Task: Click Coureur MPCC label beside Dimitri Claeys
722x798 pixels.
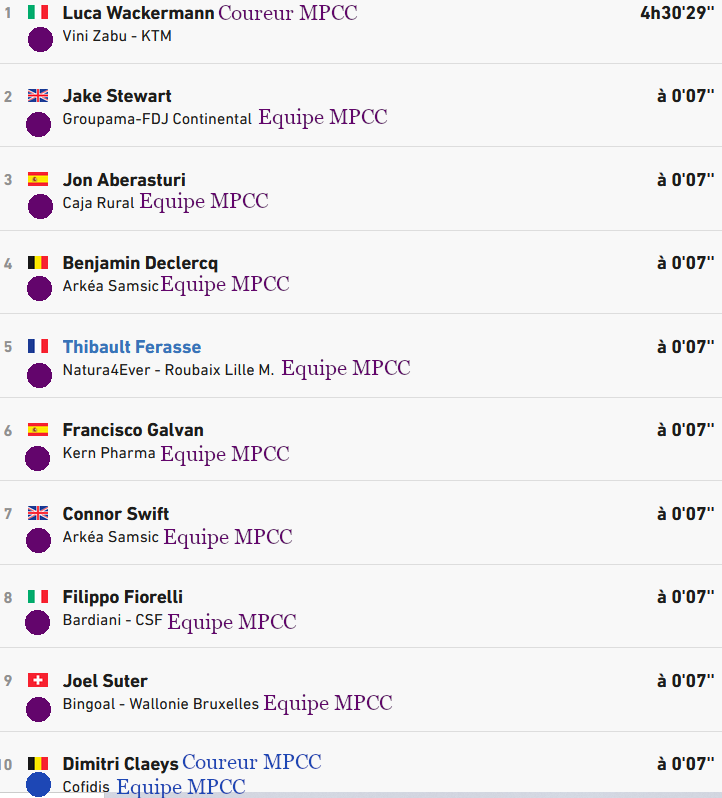Action: 252,763
